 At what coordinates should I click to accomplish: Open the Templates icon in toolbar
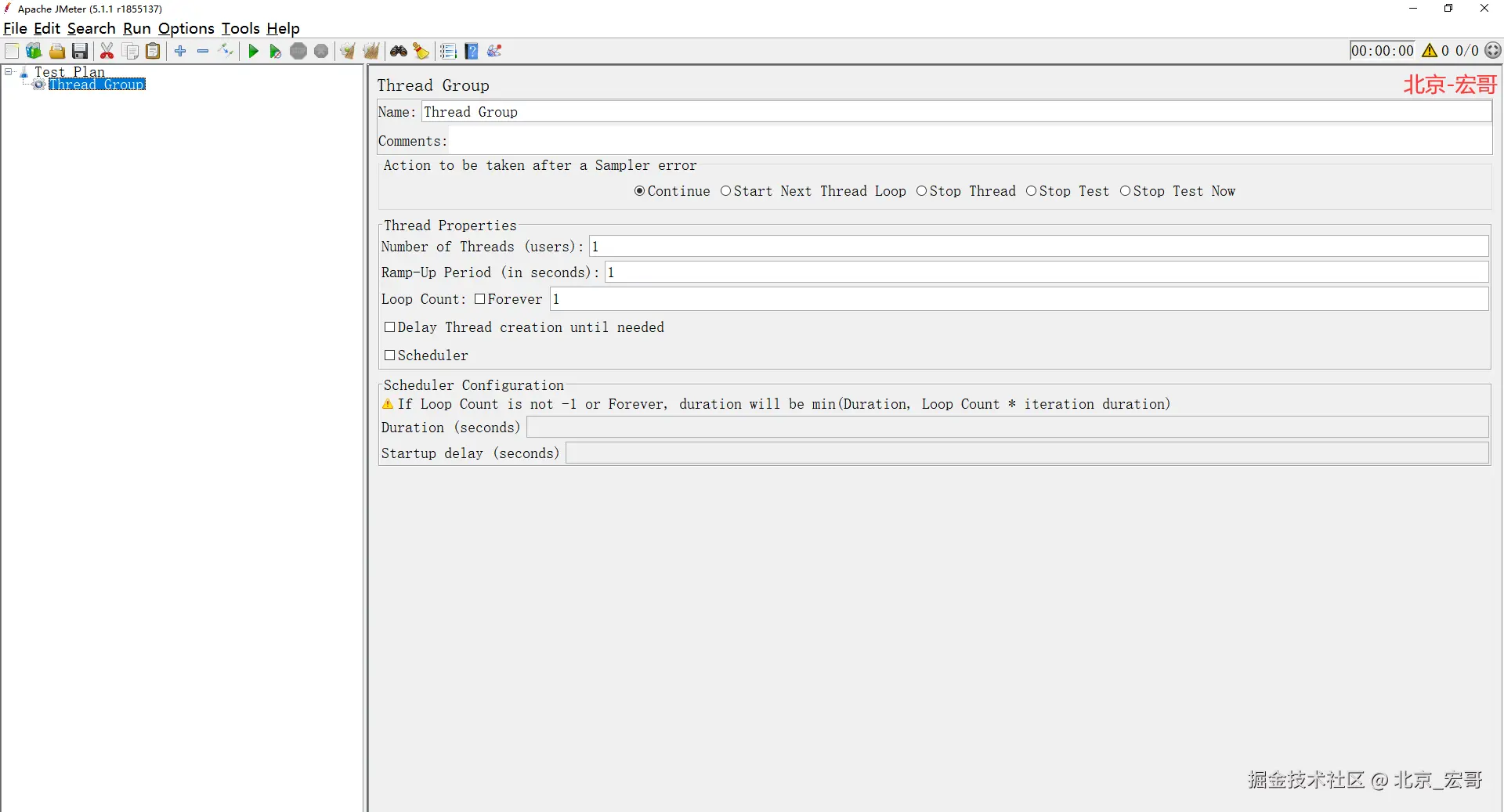click(34, 51)
